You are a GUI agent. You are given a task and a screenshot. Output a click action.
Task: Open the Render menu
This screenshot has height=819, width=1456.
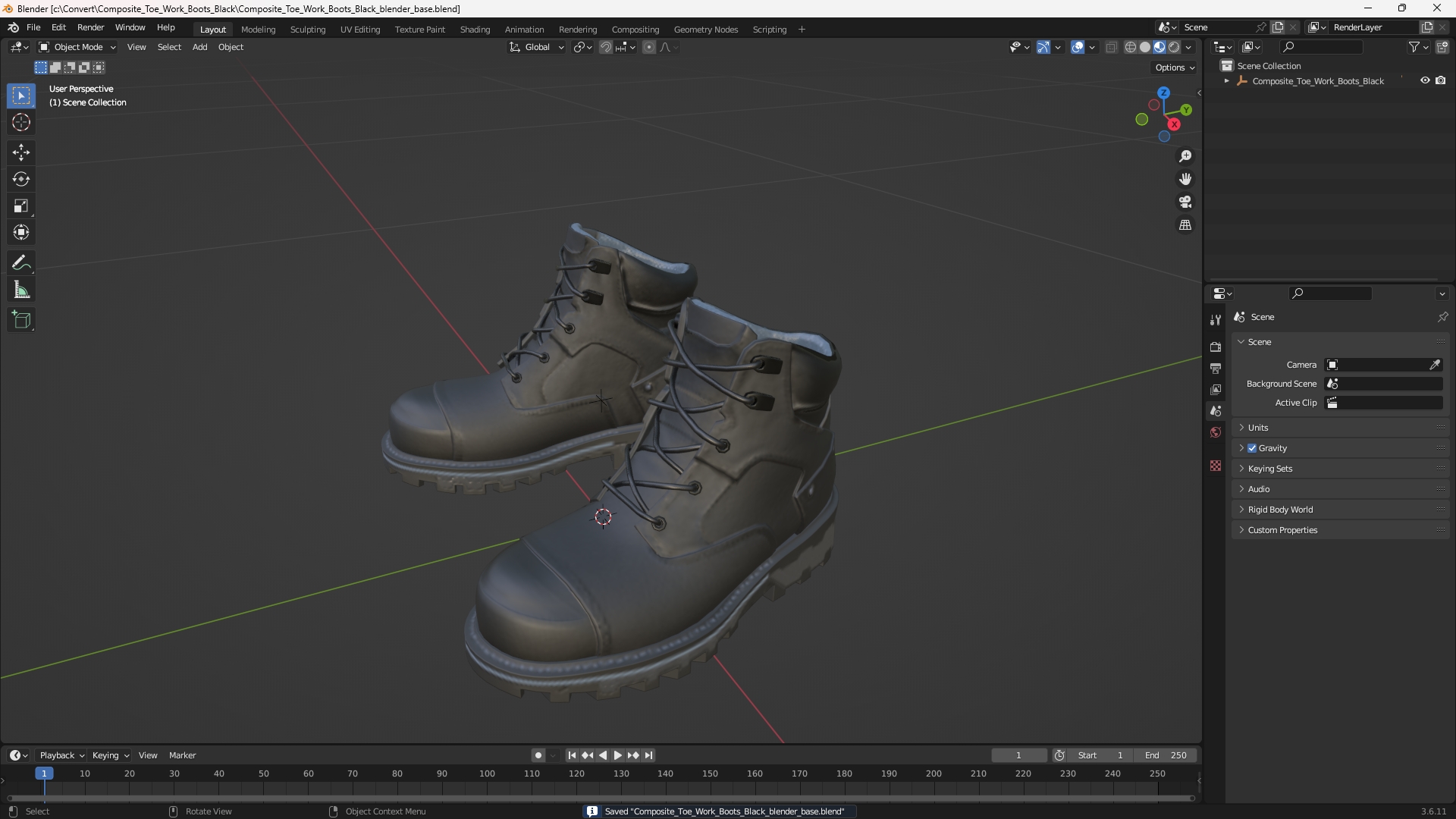coord(90,27)
